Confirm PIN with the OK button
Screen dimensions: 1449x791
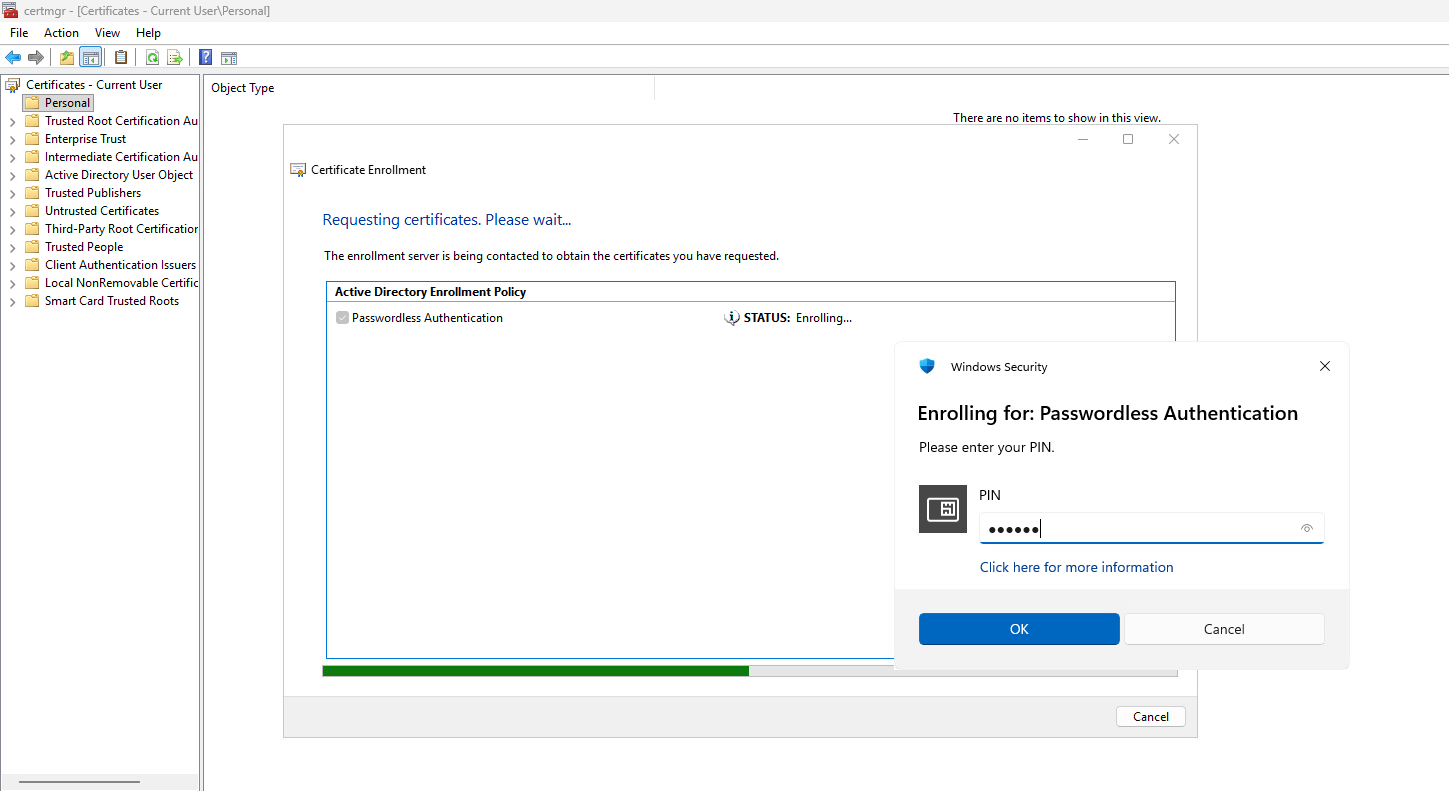(1019, 629)
